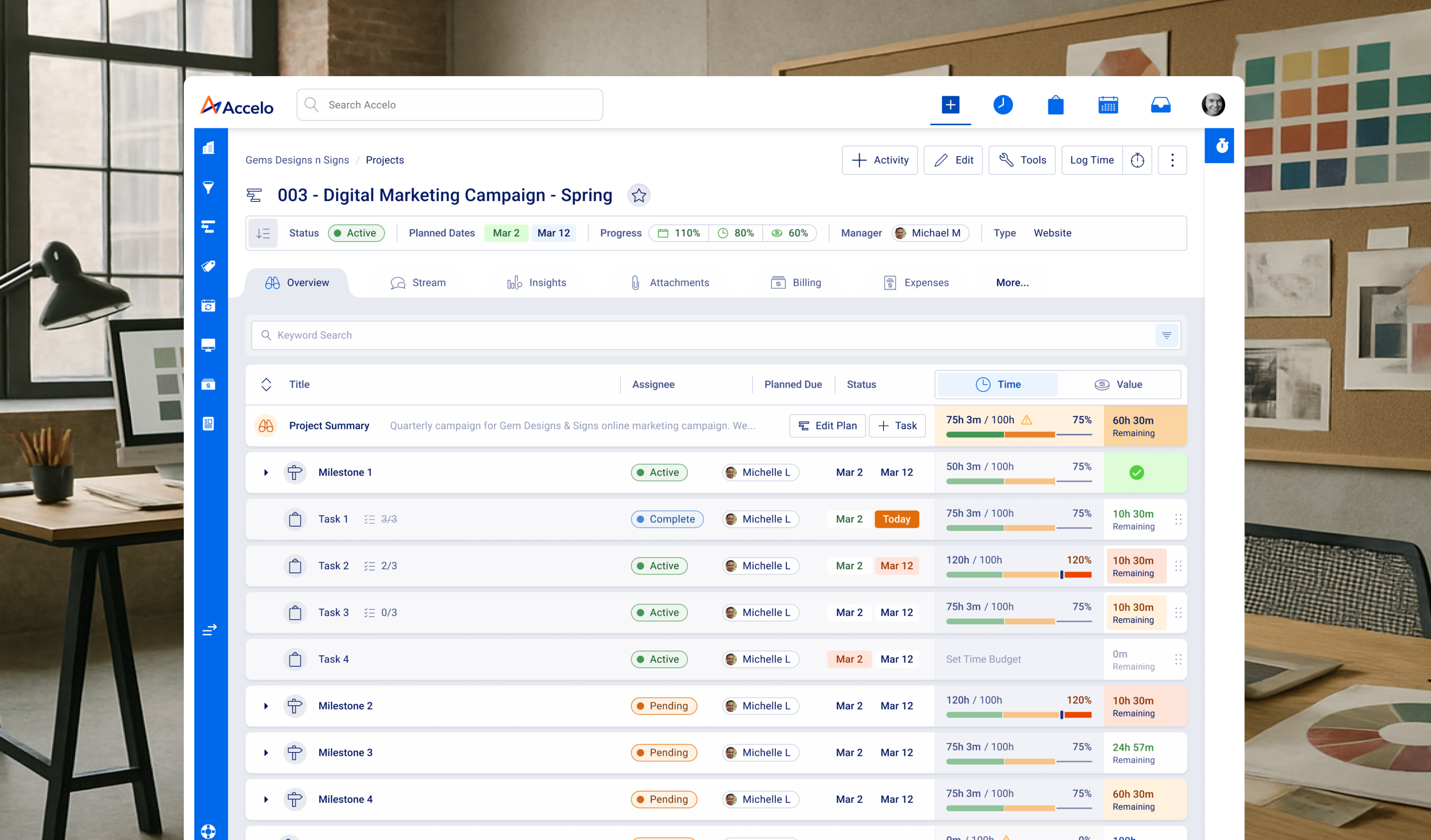Open the timer icon next to Log Time
This screenshot has width=1431, height=840.
click(x=1137, y=160)
